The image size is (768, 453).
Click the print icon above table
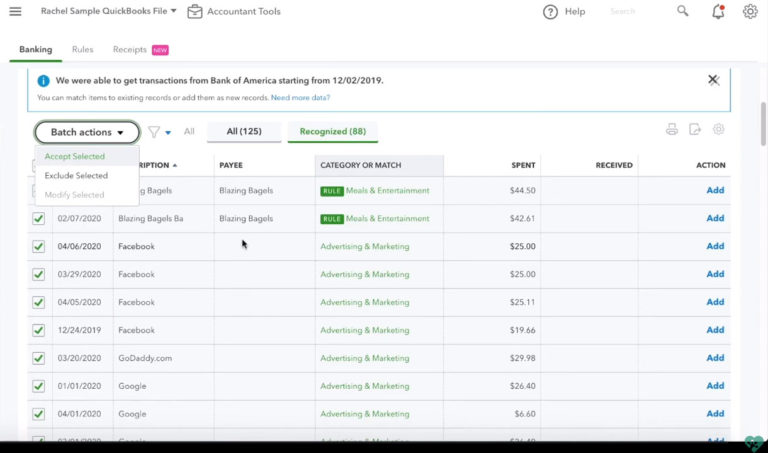tap(672, 129)
